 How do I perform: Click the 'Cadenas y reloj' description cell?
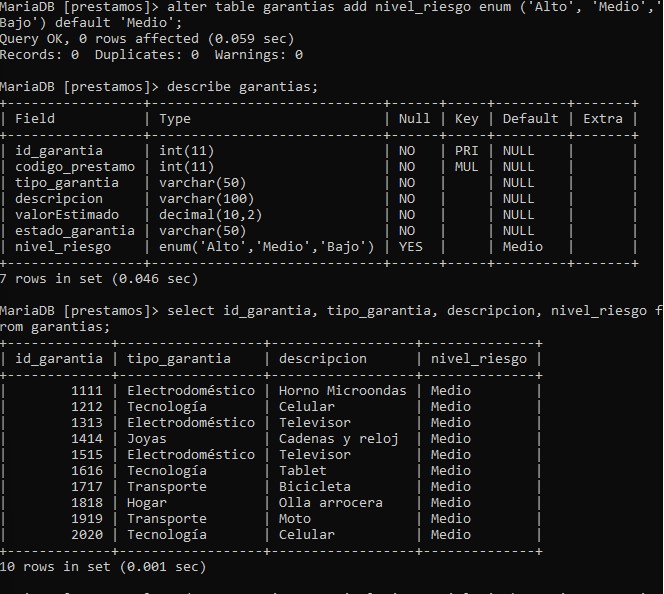338,439
